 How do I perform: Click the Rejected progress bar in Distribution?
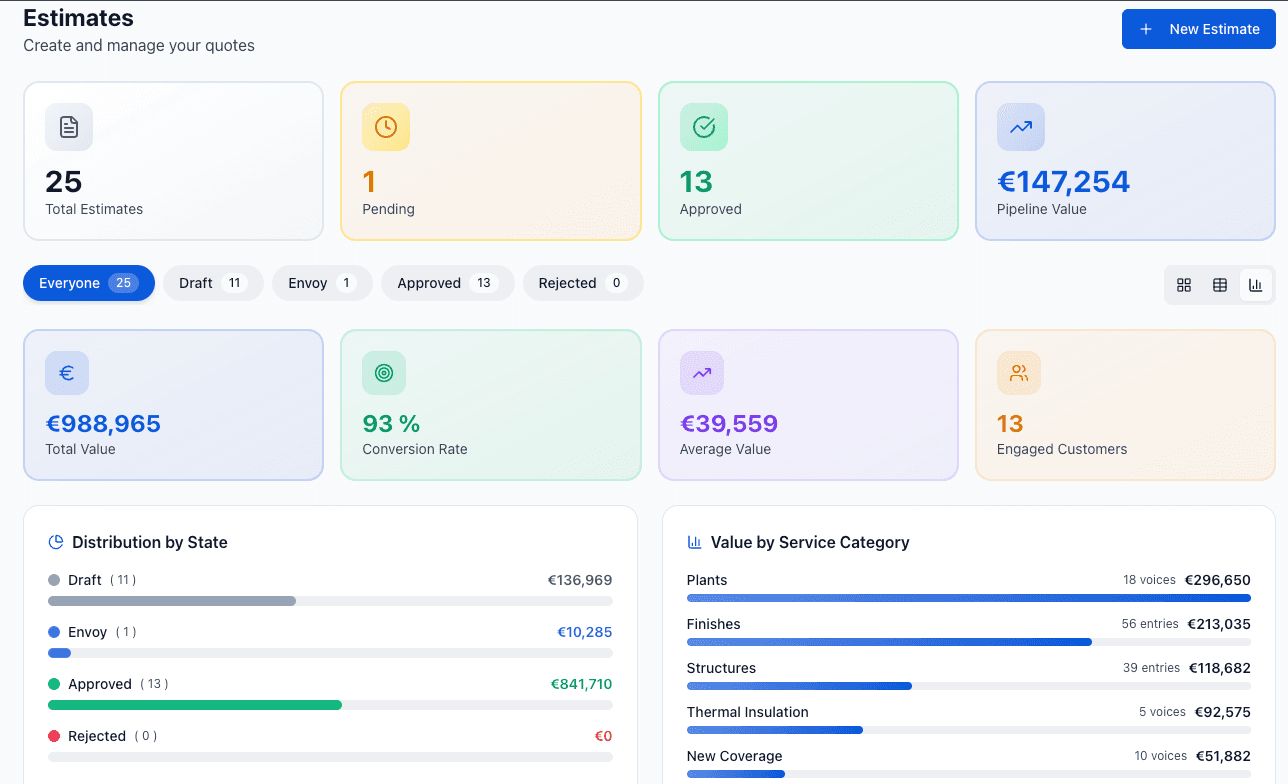tap(330, 757)
